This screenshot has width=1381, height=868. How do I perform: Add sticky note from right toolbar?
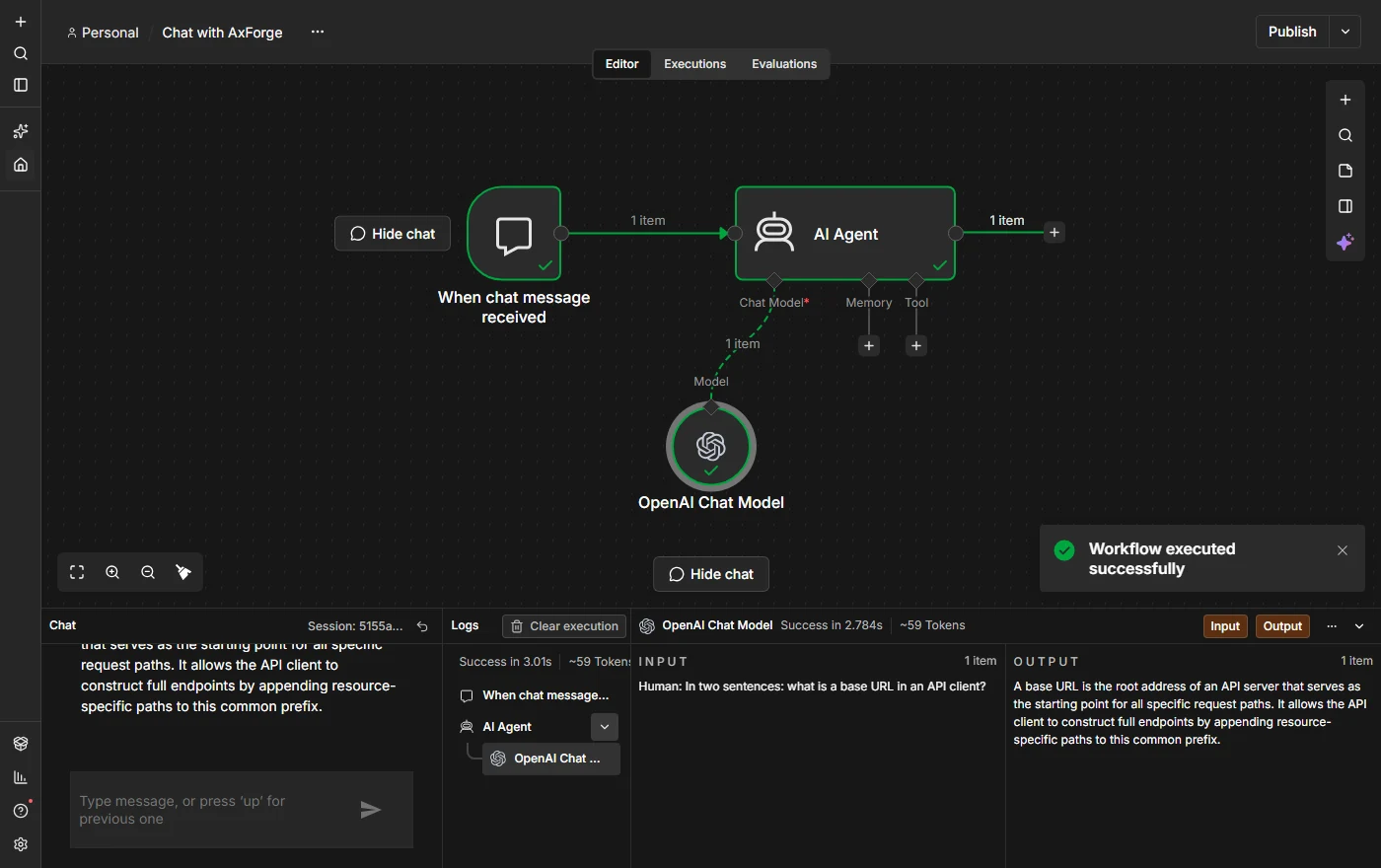point(1345,171)
